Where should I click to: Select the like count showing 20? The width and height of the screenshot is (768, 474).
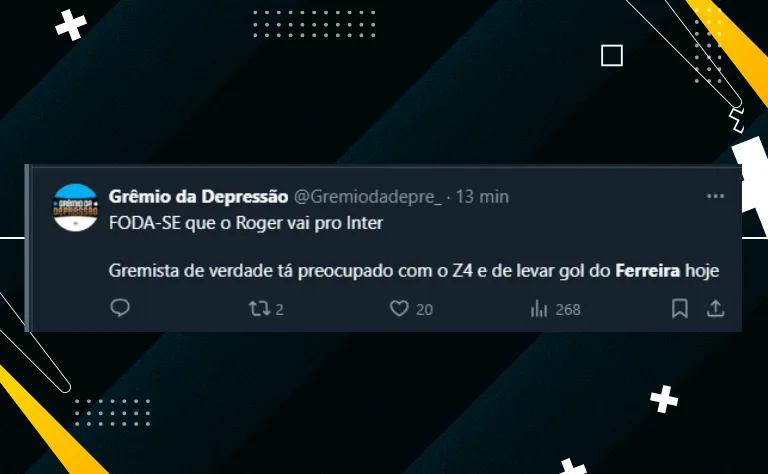pos(425,309)
